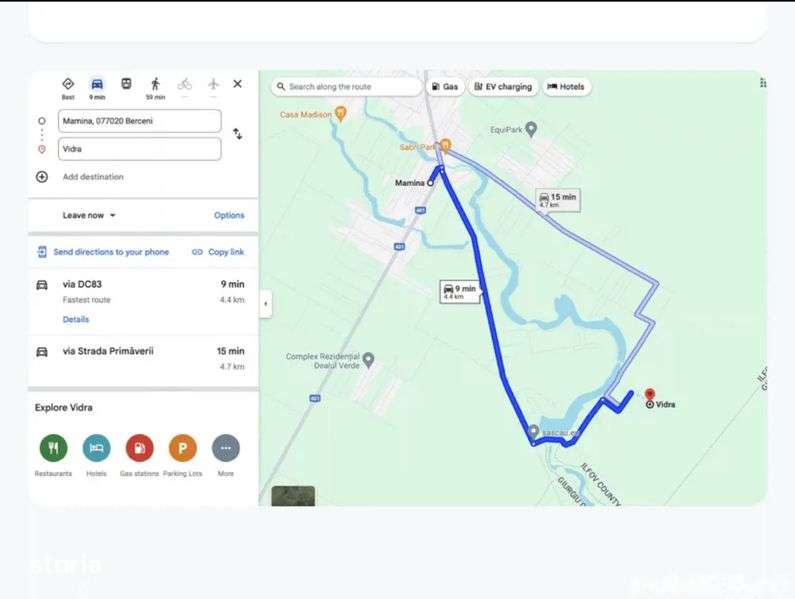Select the Walking mode icon
Viewport: 795px width, 599px height.
coord(156,84)
